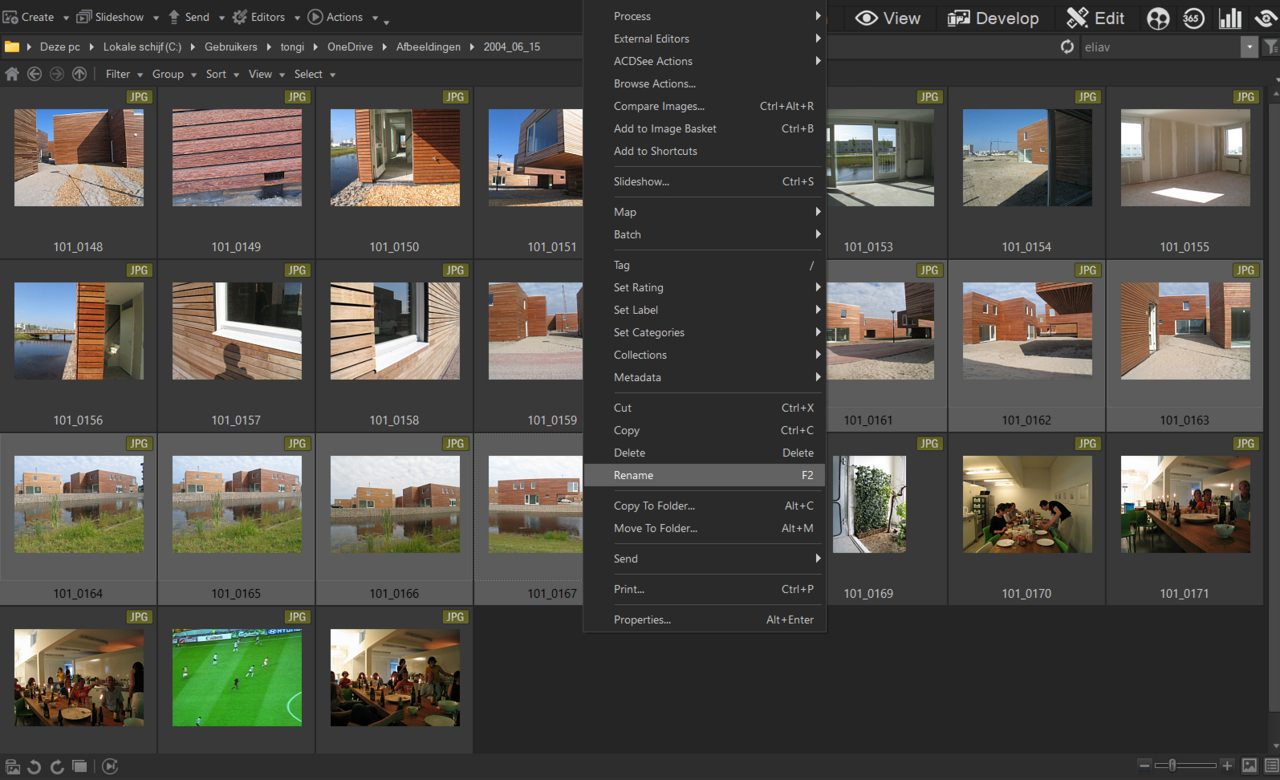Screen dimensions: 1280x780
Task: Rotate left using the bottom toolbar icon
Action: (35, 767)
